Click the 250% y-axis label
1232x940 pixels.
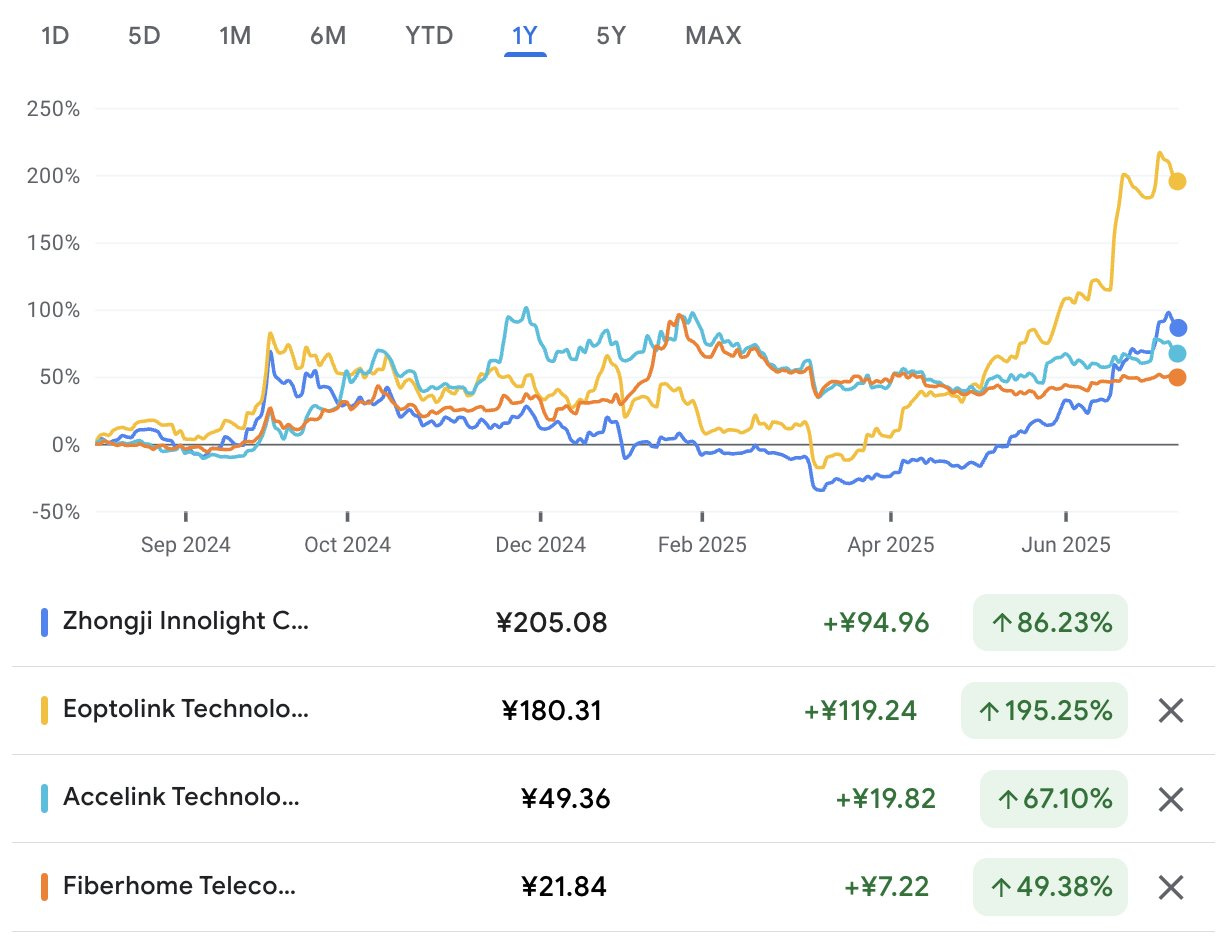click(53, 108)
